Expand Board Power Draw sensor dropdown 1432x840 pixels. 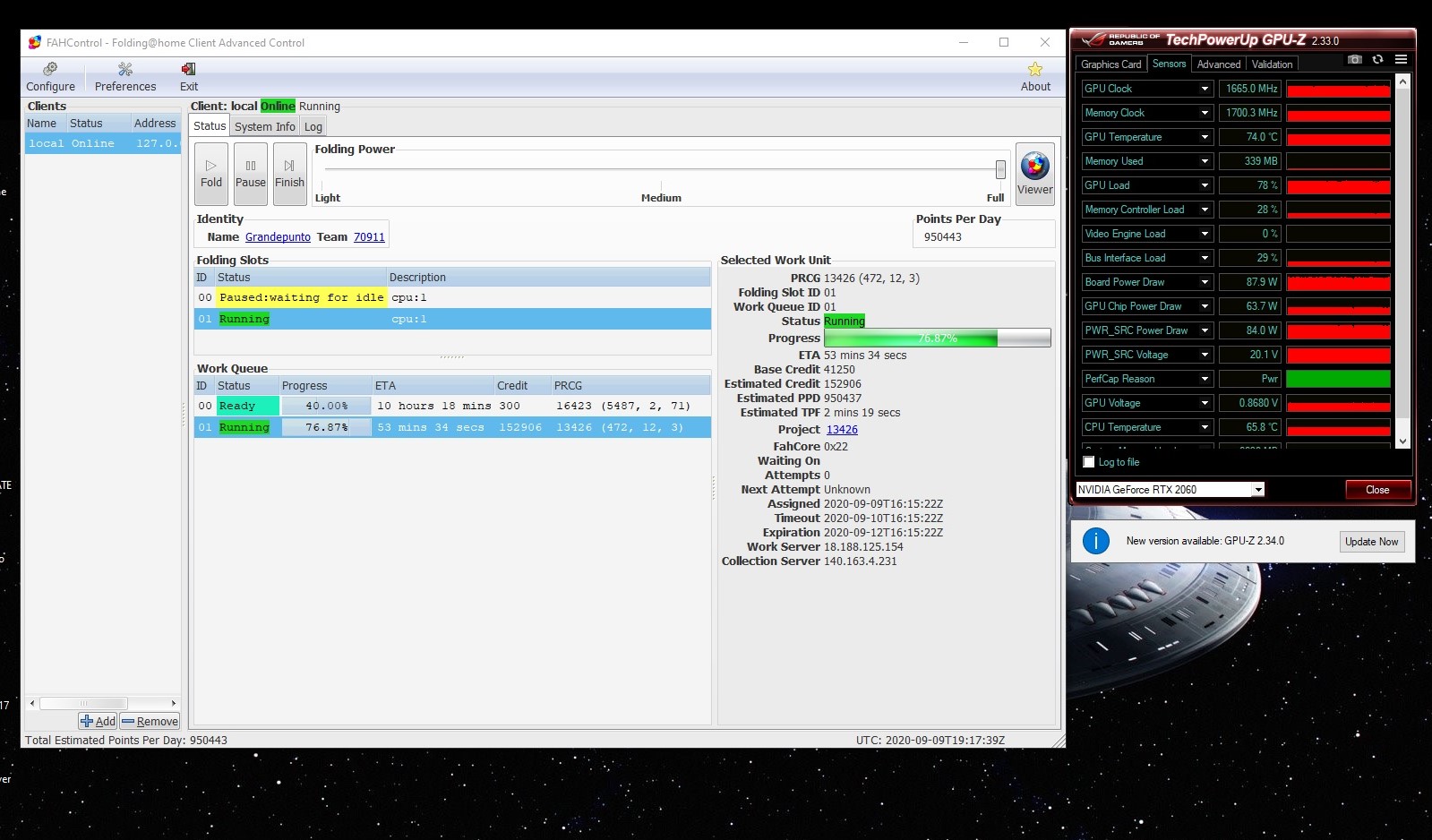(1205, 282)
